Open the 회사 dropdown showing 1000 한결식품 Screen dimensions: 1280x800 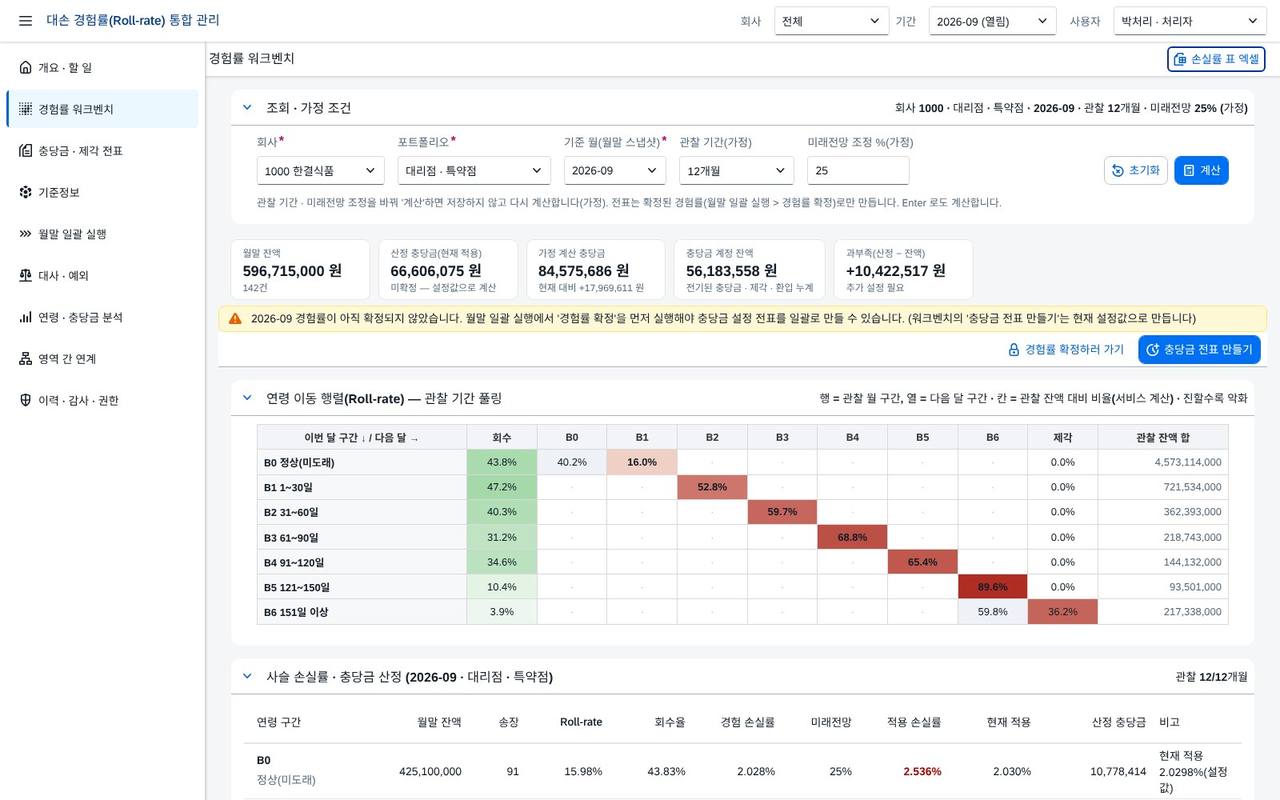click(x=321, y=171)
